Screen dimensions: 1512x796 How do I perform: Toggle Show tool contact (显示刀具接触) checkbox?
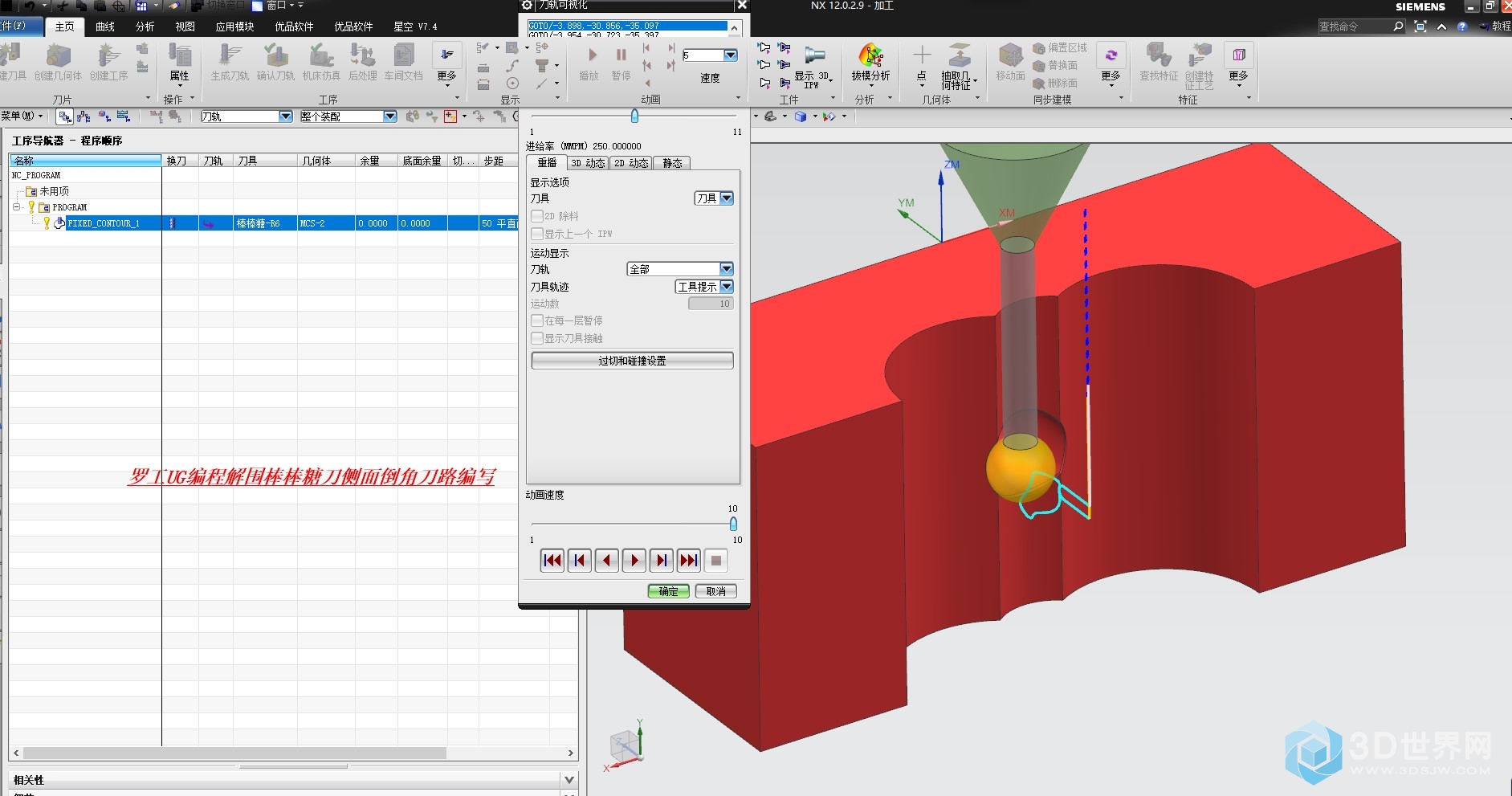pyautogui.click(x=537, y=338)
